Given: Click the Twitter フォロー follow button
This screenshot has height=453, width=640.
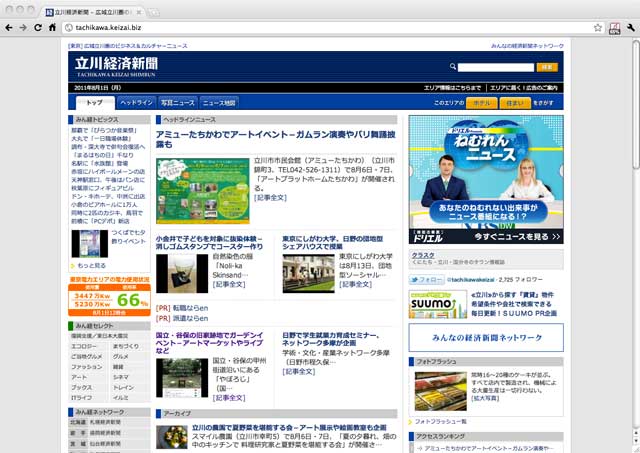Looking at the screenshot, I should click(x=427, y=280).
